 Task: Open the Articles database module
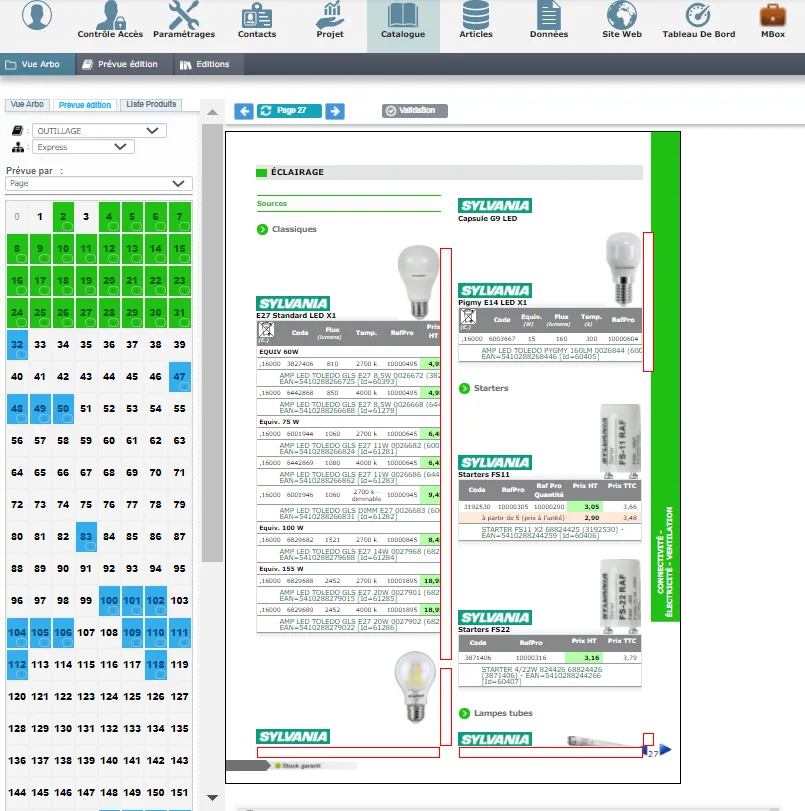pos(476,20)
